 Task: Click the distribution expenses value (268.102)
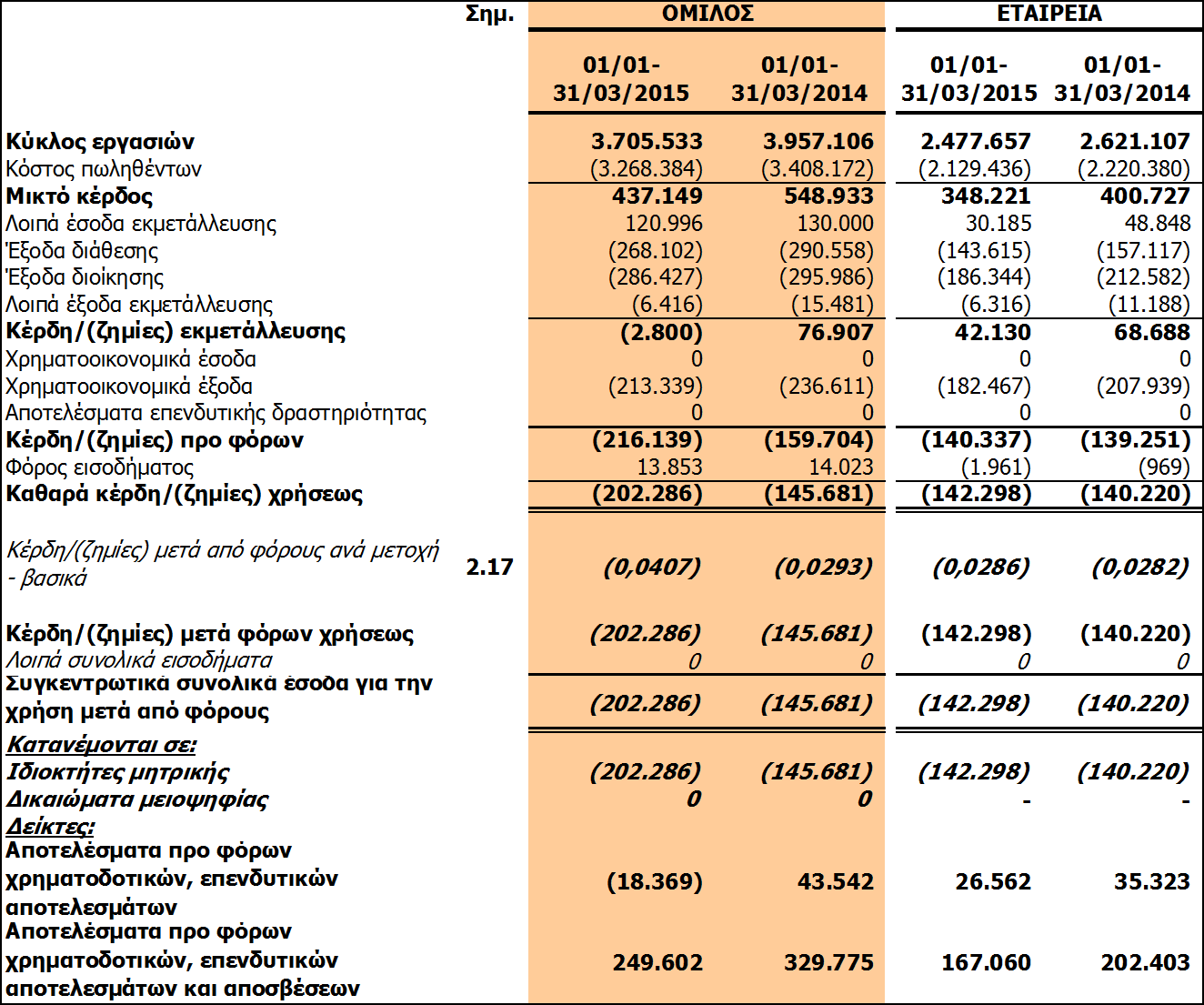656,251
